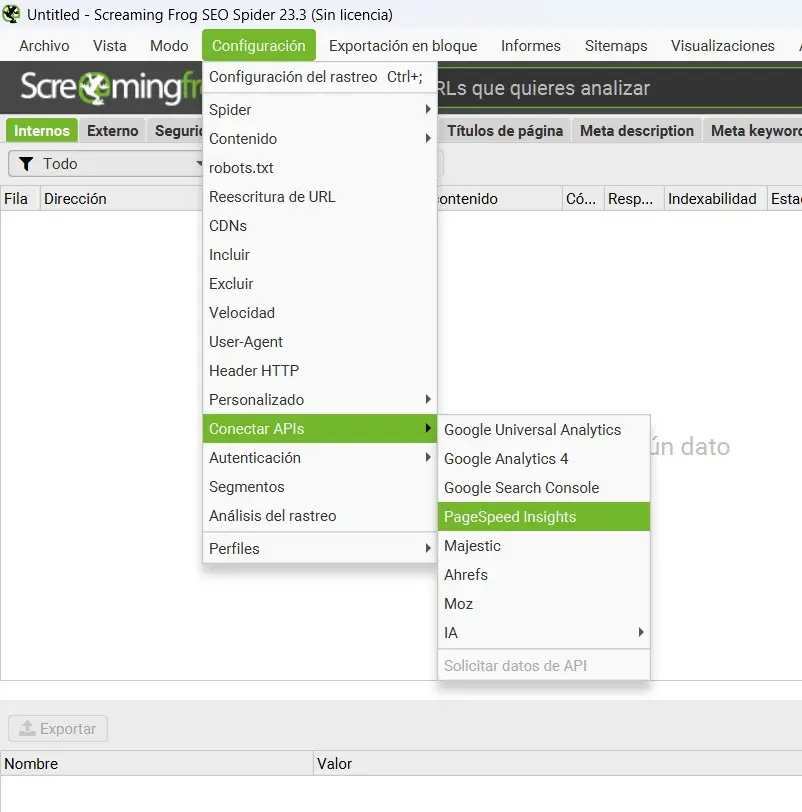Select Excluir menu entry

click(x=320, y=284)
